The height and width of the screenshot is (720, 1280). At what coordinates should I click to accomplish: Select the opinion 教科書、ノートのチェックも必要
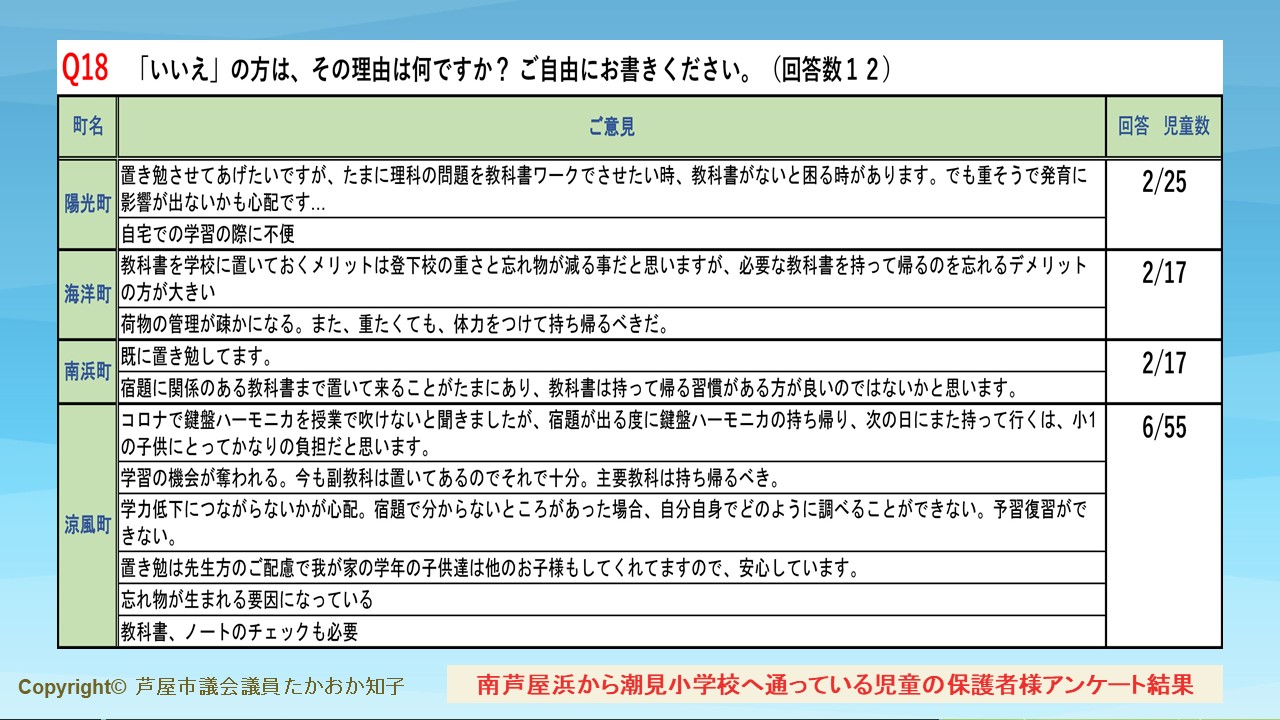[x=611, y=631]
